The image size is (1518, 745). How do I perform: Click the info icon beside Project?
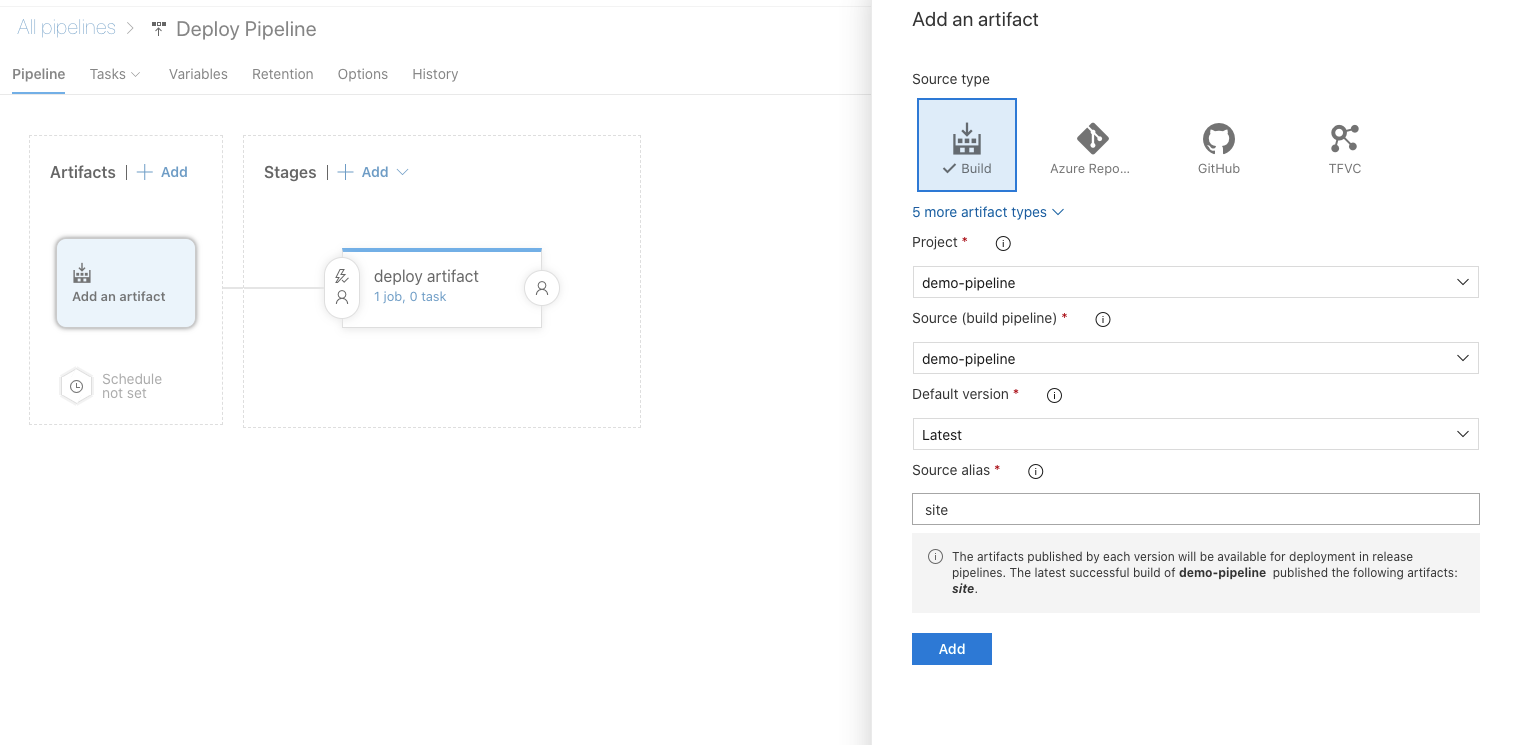click(x=1002, y=243)
